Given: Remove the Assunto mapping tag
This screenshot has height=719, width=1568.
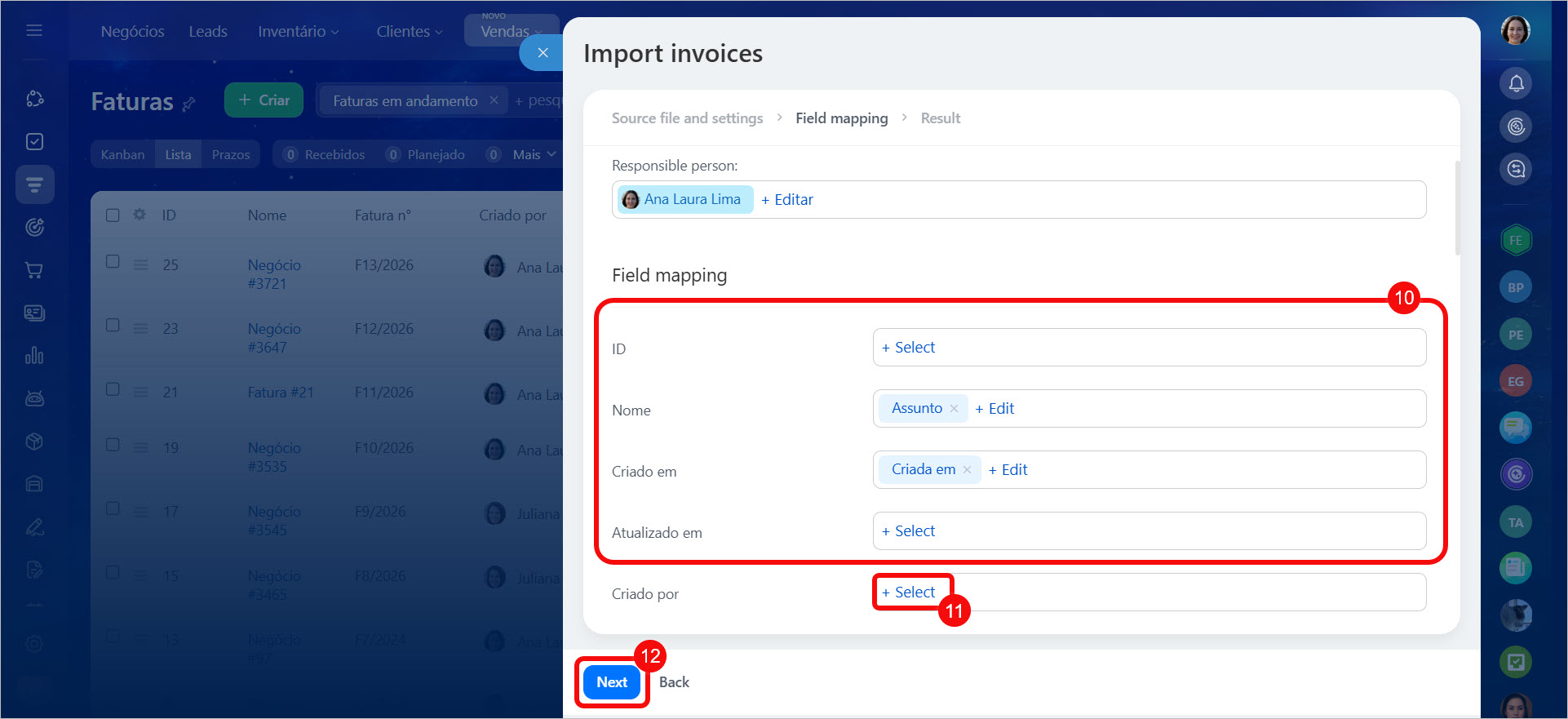Looking at the screenshot, I should coord(954,408).
